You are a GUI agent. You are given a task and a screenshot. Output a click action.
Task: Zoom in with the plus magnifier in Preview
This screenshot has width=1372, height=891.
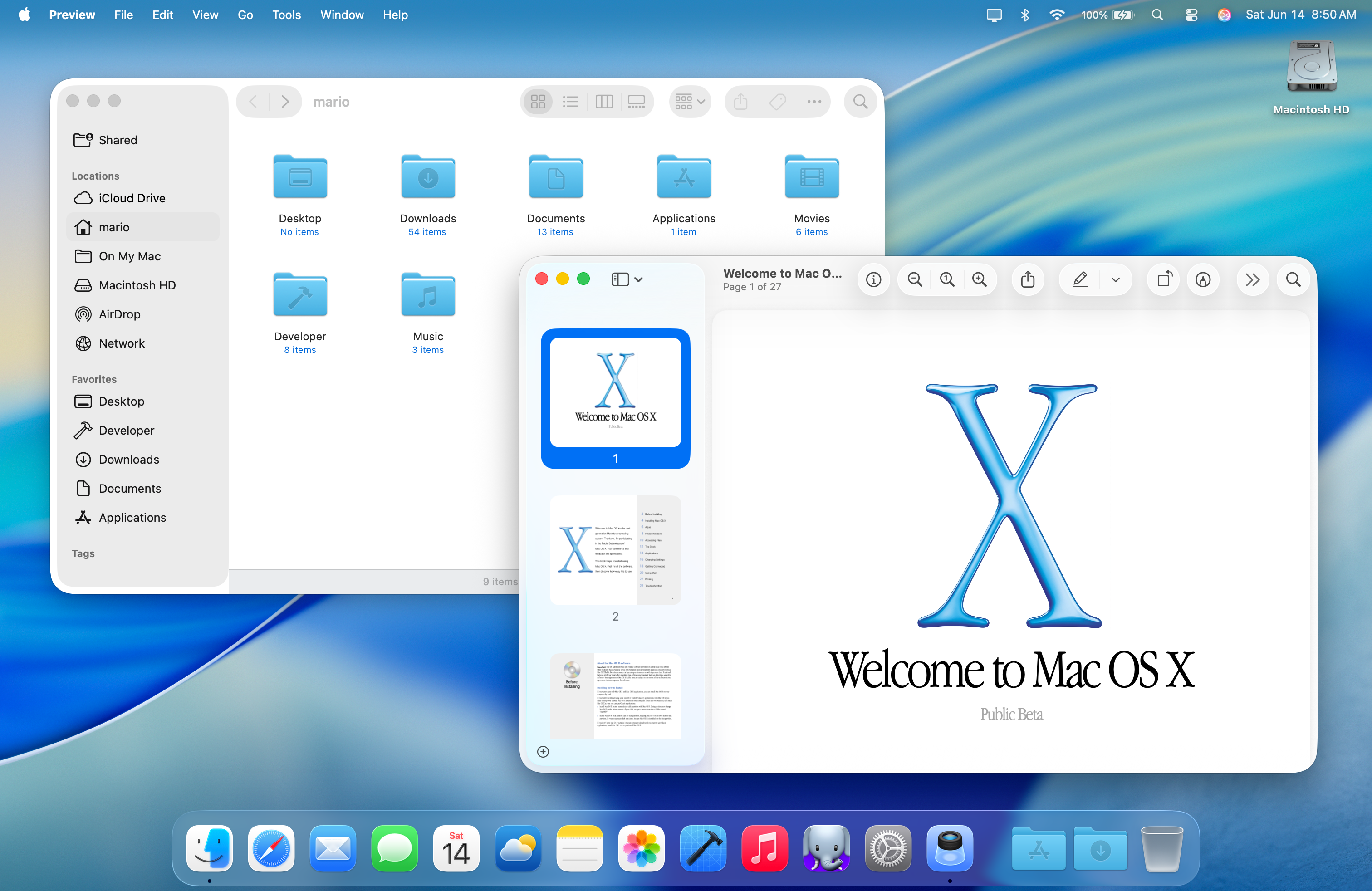coord(980,279)
